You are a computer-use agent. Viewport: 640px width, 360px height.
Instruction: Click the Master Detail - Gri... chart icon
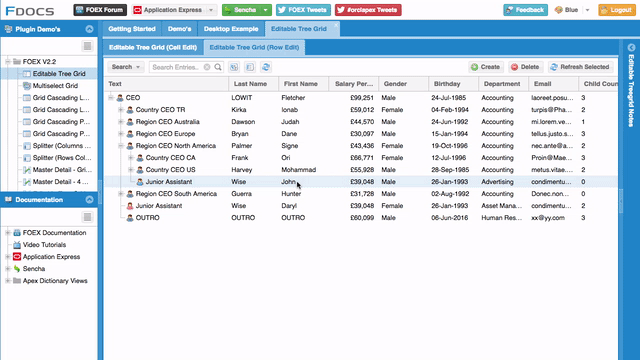(27, 170)
